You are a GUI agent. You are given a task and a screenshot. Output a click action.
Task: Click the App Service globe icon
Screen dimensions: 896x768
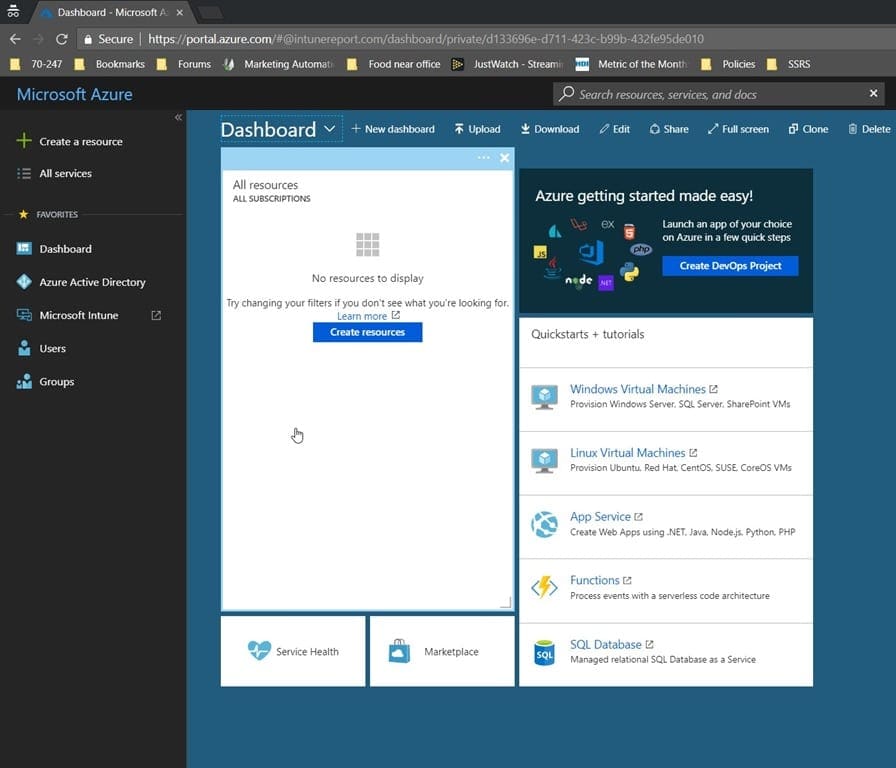tap(545, 525)
